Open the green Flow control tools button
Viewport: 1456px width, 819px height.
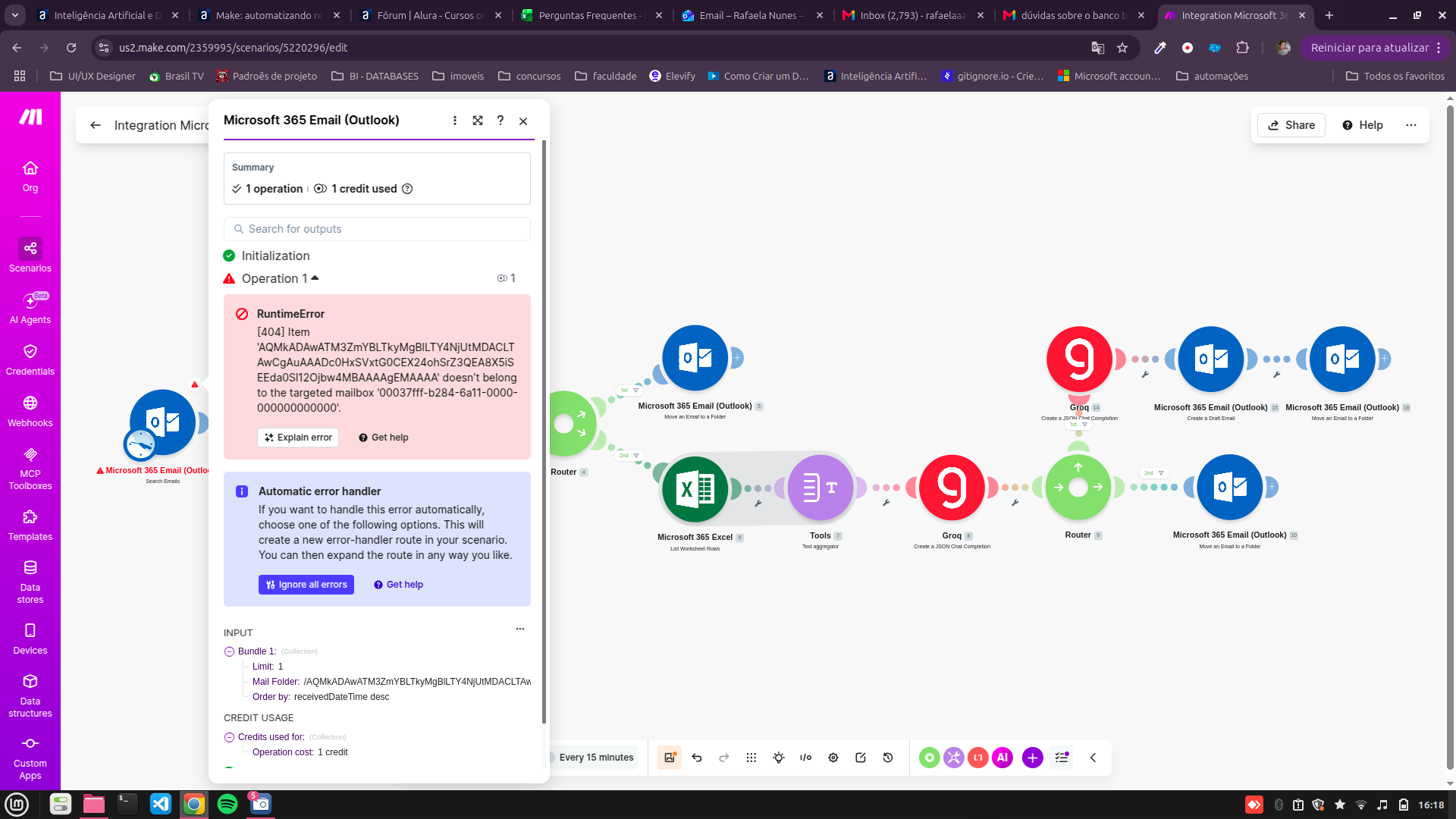(930, 758)
